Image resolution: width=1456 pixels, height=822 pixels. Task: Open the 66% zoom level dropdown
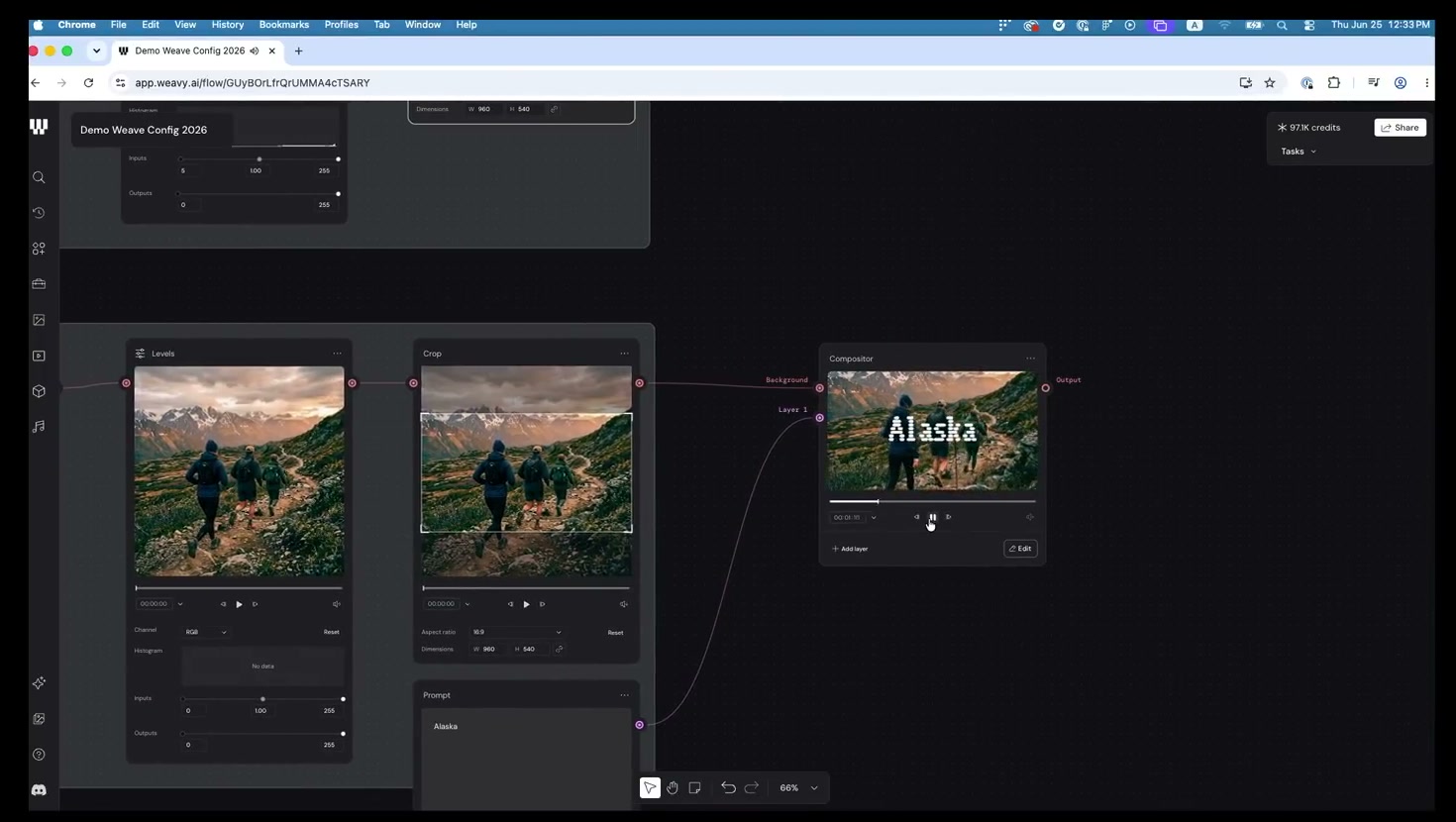[x=799, y=787]
